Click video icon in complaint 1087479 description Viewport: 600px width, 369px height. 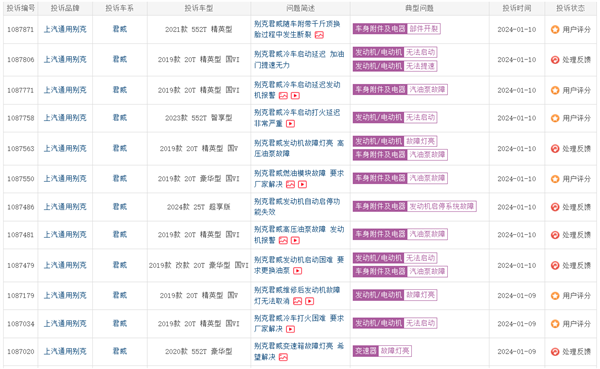[298, 271]
